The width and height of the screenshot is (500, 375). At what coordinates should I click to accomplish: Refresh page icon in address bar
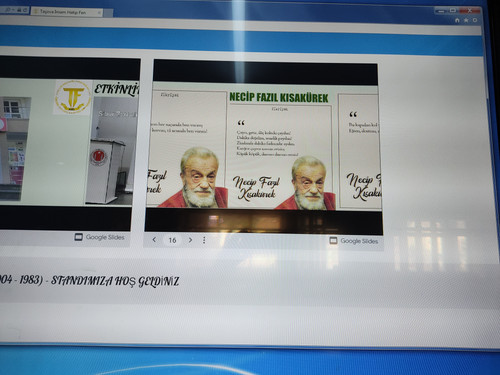25,10
